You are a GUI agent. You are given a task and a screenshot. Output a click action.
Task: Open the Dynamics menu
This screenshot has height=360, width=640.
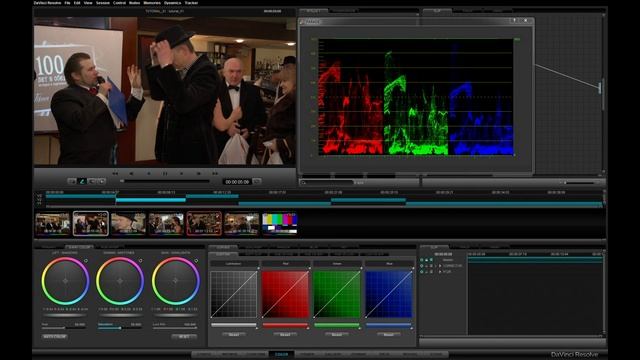point(172,2)
